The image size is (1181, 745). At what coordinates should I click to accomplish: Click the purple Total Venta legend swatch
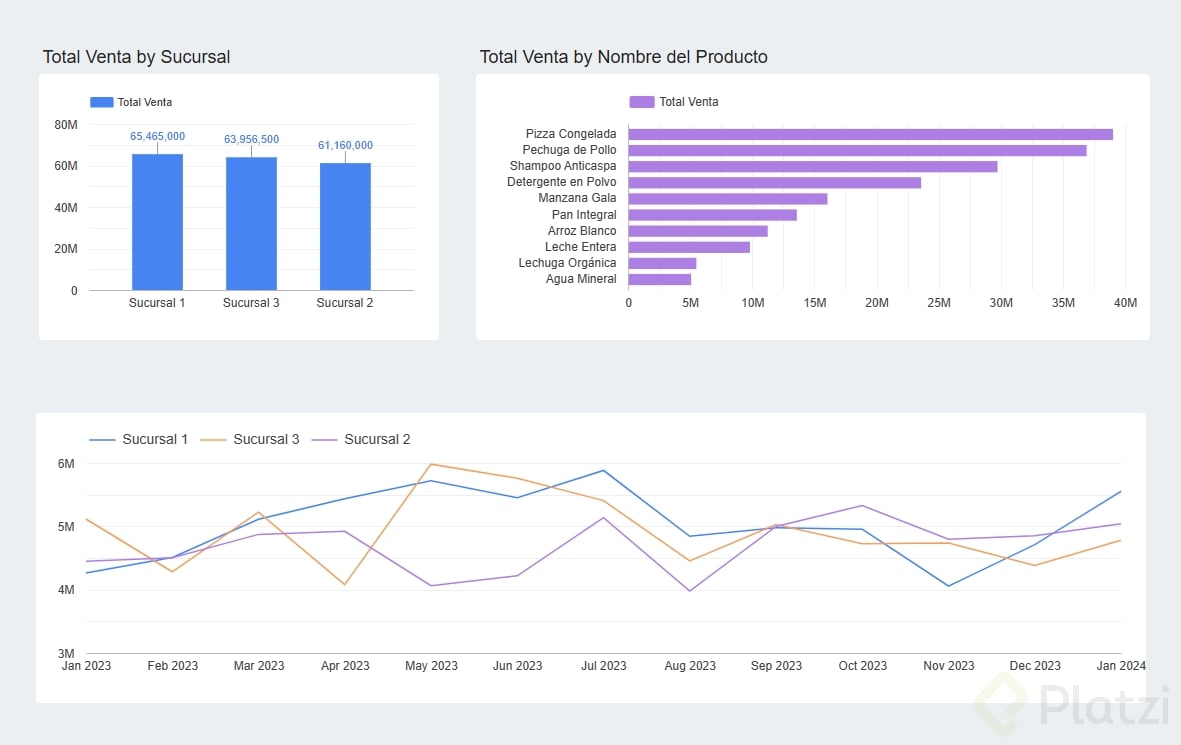pos(641,102)
